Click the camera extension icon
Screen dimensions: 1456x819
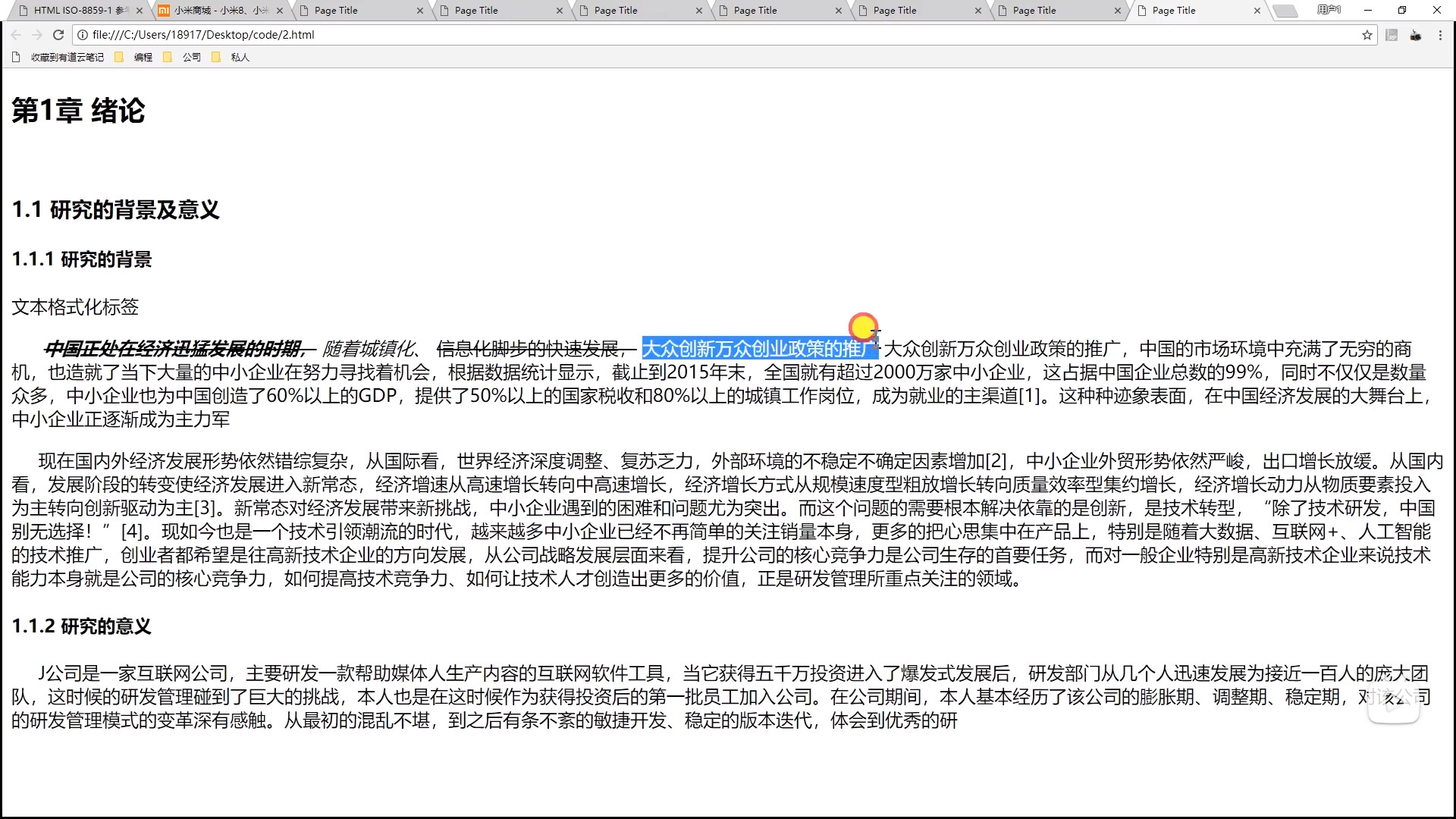pyautogui.click(x=1416, y=35)
